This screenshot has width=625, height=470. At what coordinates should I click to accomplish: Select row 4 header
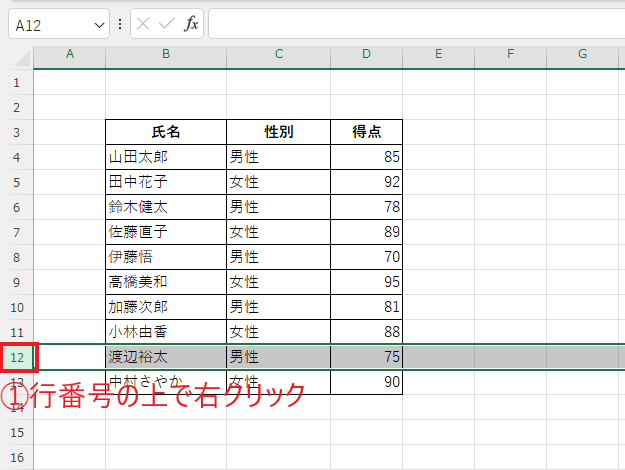tap(17, 157)
